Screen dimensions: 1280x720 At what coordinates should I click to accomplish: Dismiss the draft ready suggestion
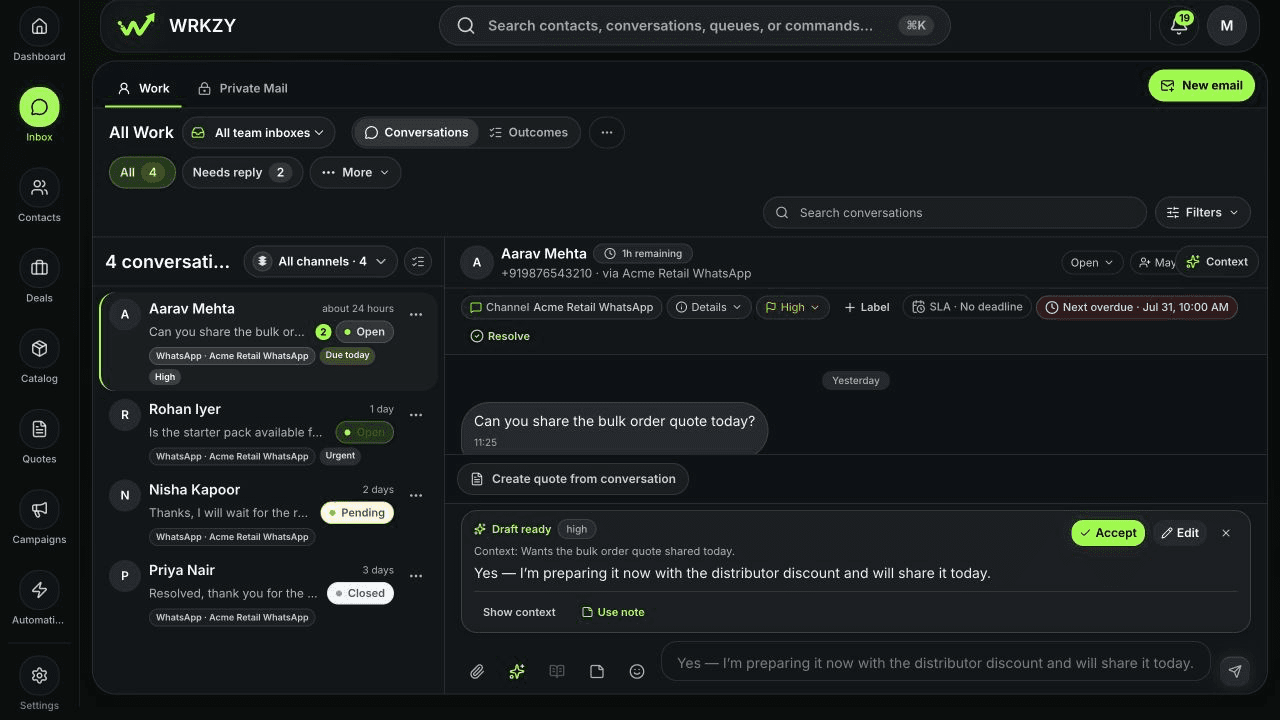1226,533
